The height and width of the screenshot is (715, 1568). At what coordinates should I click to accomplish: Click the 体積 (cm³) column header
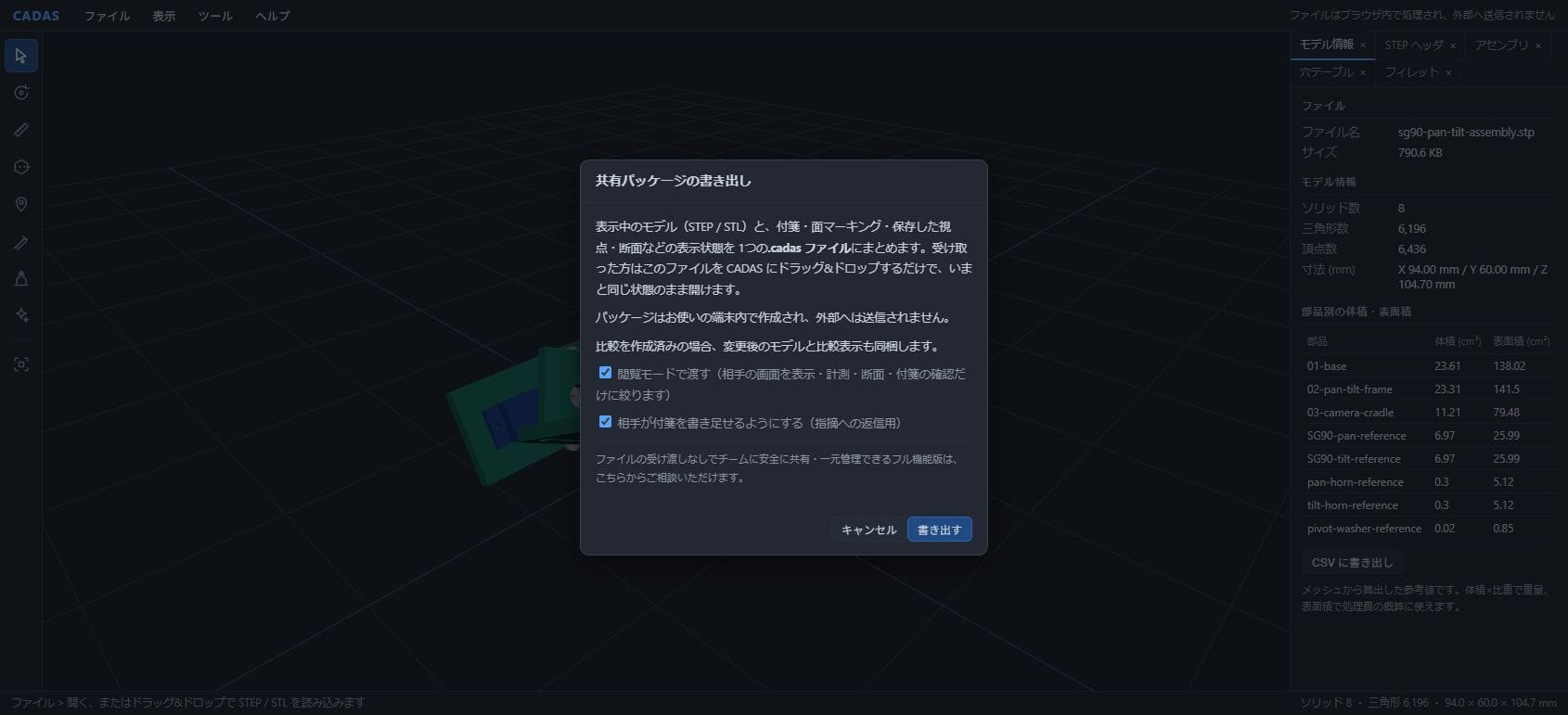click(1457, 341)
